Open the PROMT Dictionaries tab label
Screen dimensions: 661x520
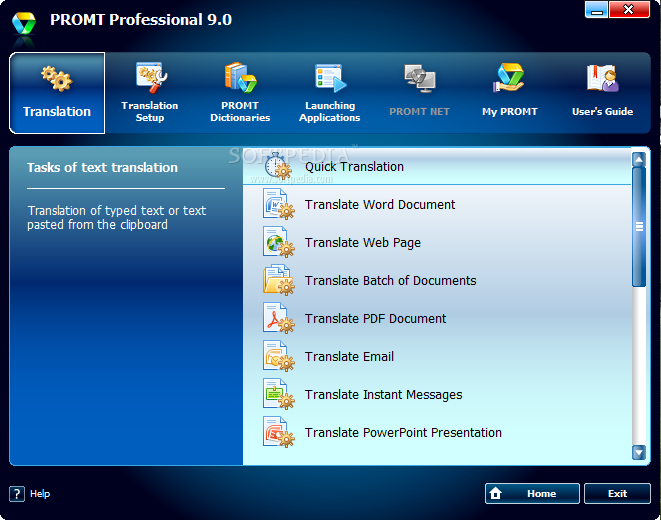click(240, 111)
